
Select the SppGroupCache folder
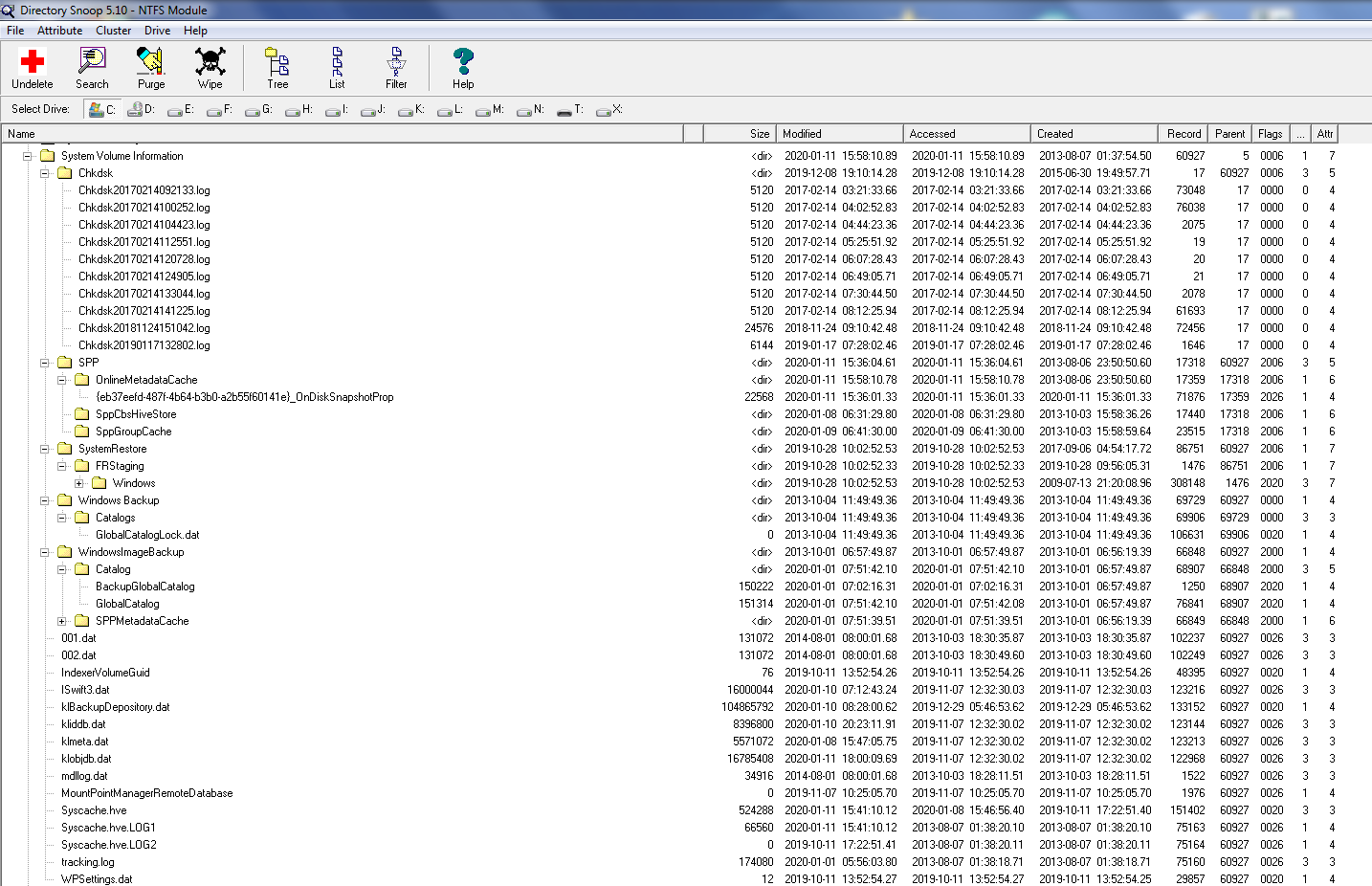133,432
